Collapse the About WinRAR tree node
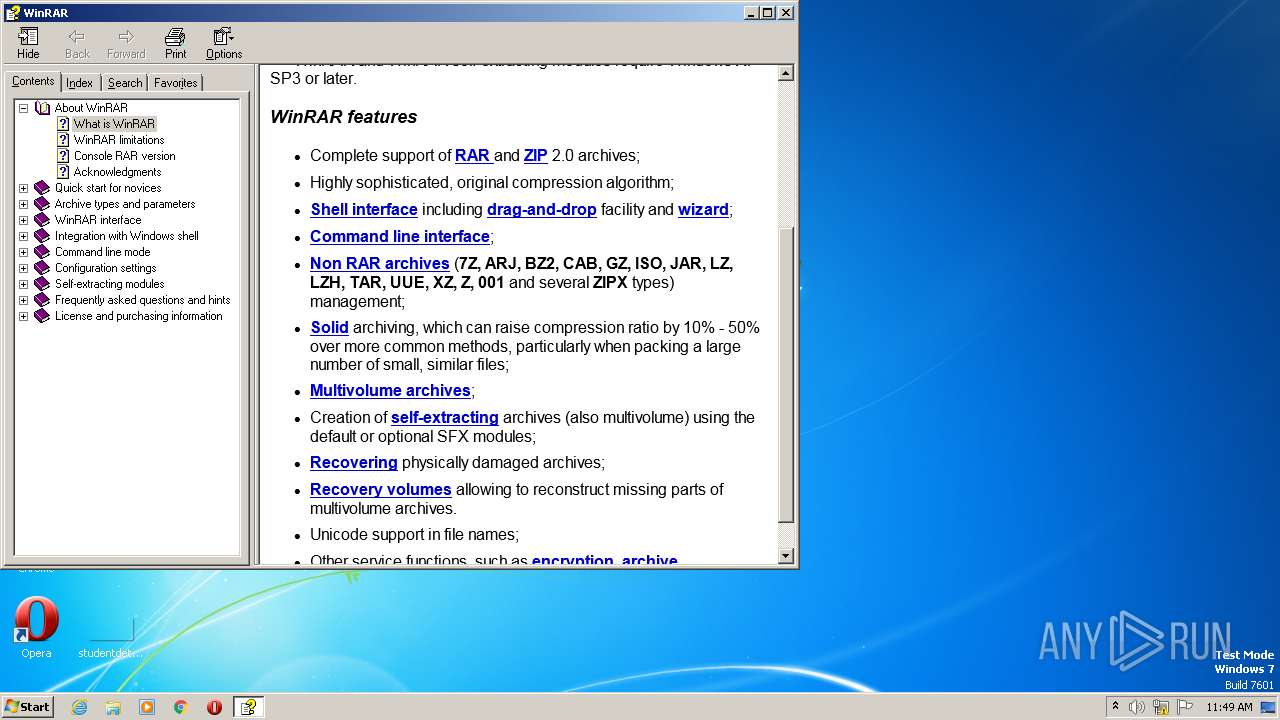The width and height of the screenshot is (1280, 720). click(23, 108)
